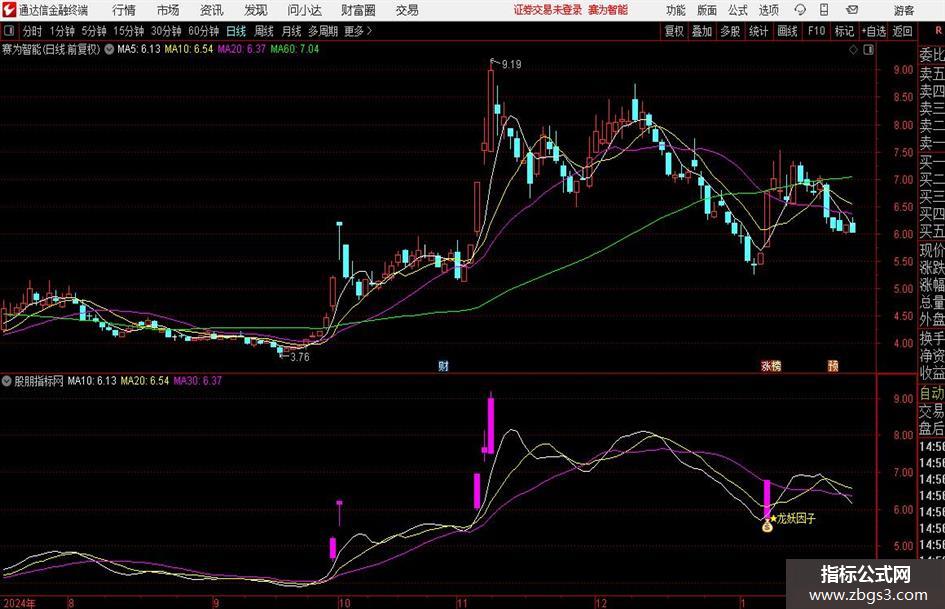Open the 问小达 menu
The width and height of the screenshot is (945, 609).
[304, 10]
